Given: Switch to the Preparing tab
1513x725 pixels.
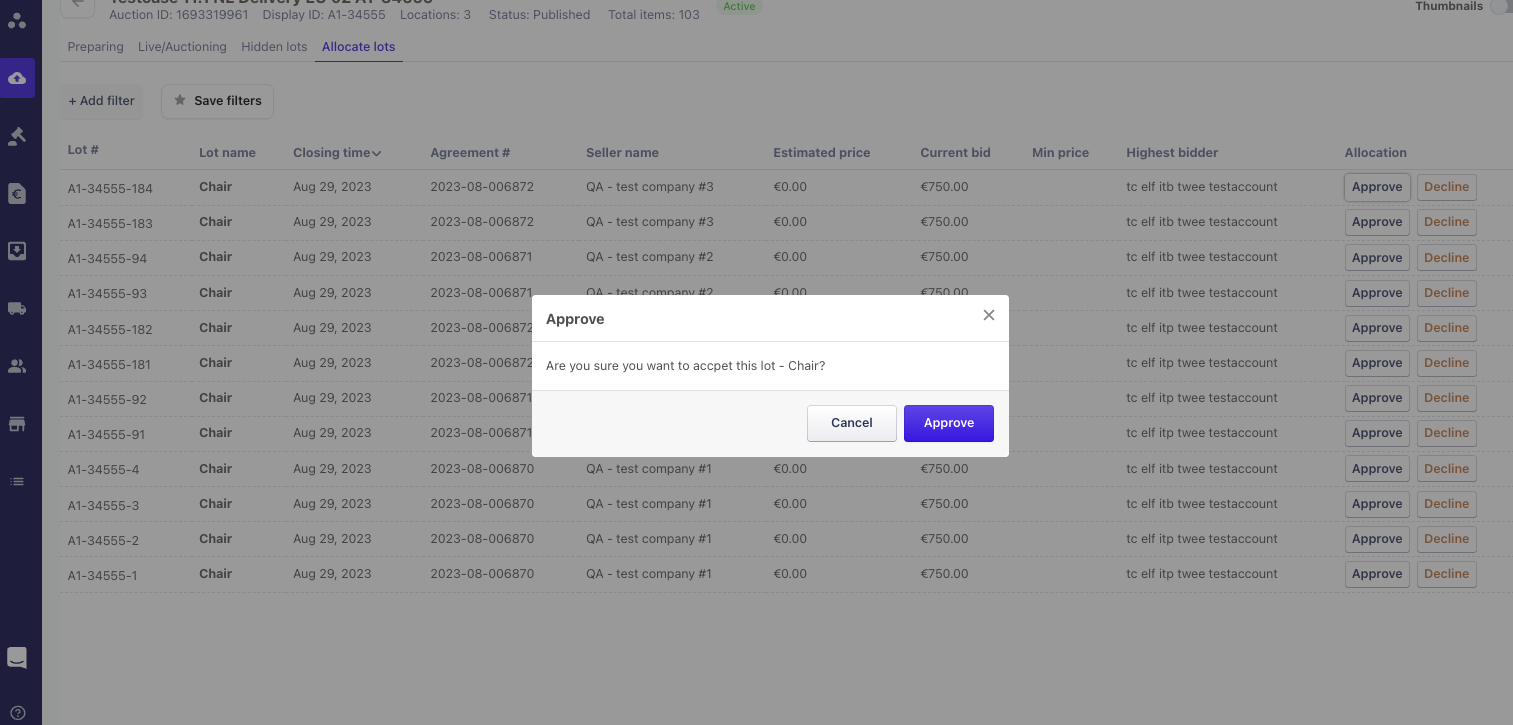Looking at the screenshot, I should pos(96,47).
